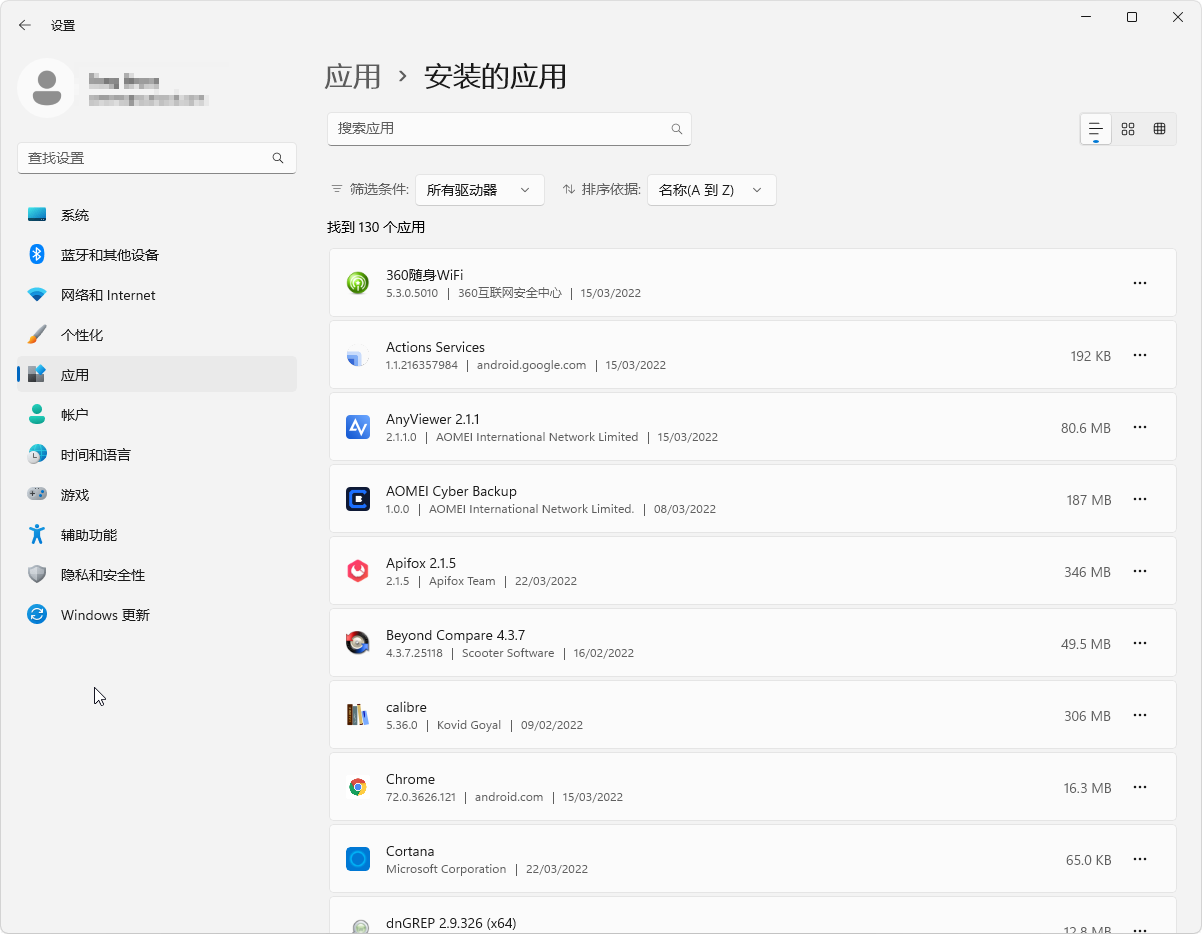Click the search icon in 查找设置 box

click(278, 158)
